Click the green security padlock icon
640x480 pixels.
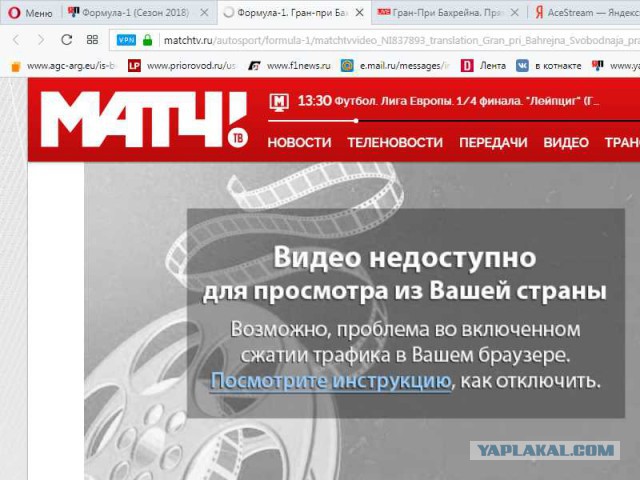coord(147,40)
